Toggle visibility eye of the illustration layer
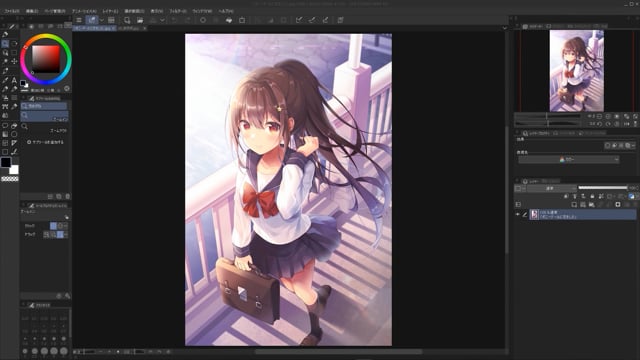This screenshot has width=640, height=360. [518, 214]
